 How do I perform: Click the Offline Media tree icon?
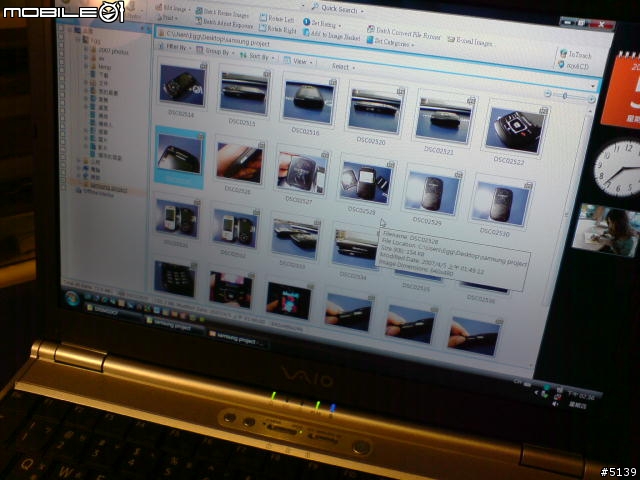point(78,191)
